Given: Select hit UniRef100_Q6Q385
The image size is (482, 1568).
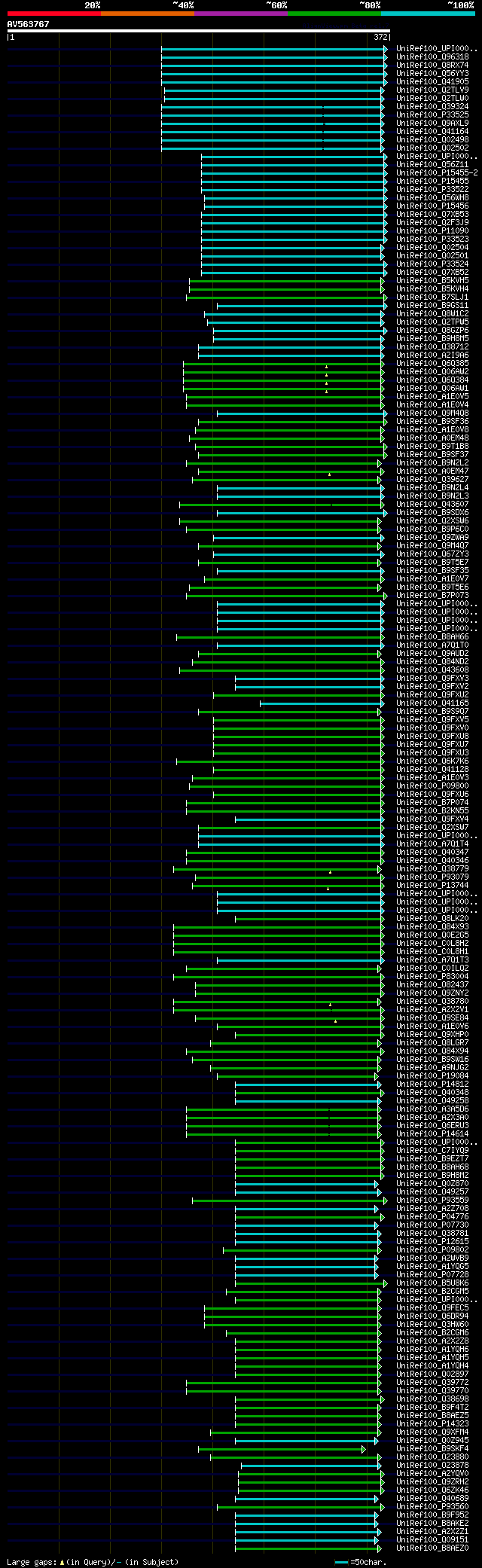Looking at the screenshot, I should pos(432,363).
